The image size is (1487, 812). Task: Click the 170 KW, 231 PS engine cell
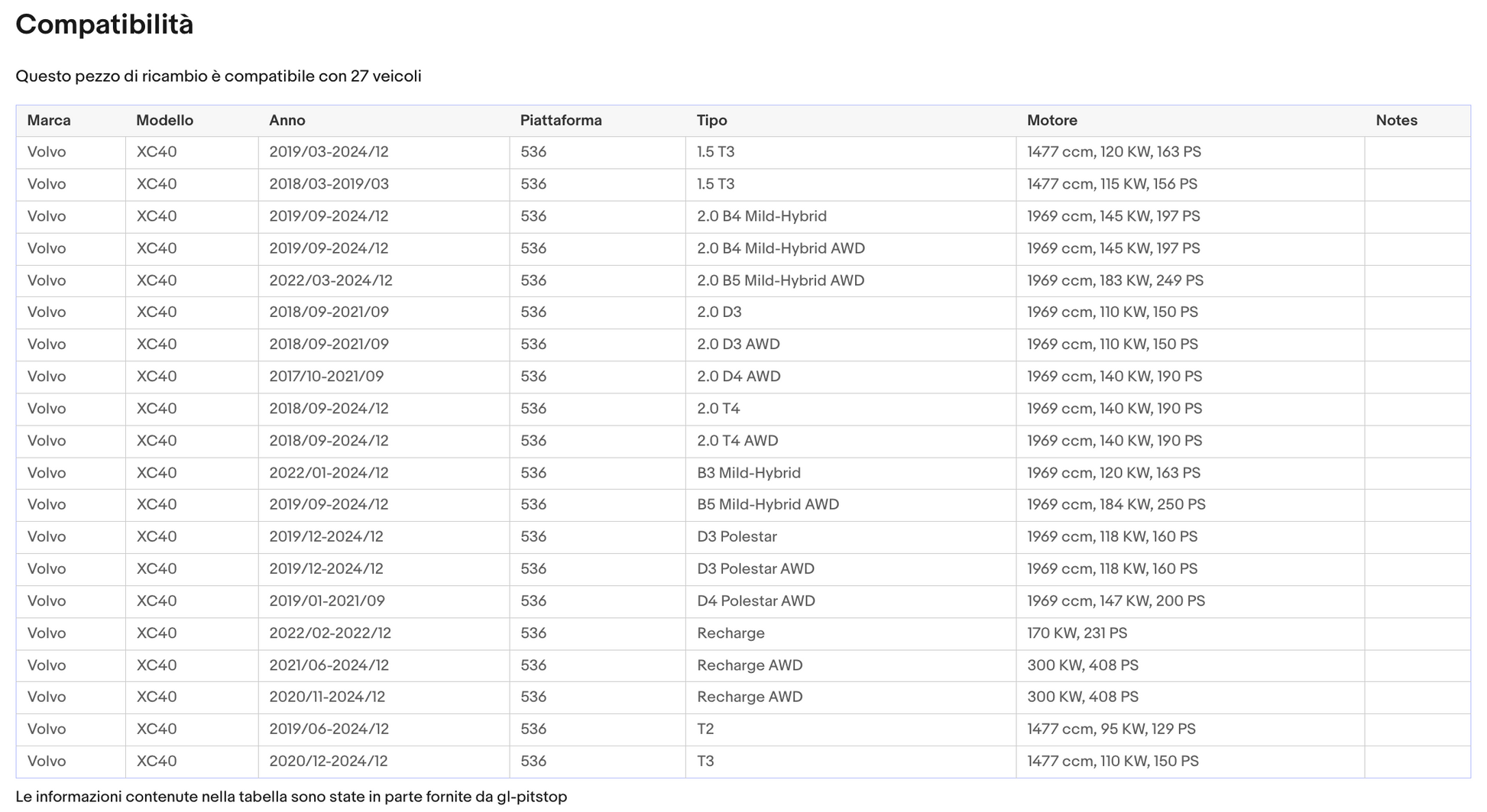tap(1077, 633)
